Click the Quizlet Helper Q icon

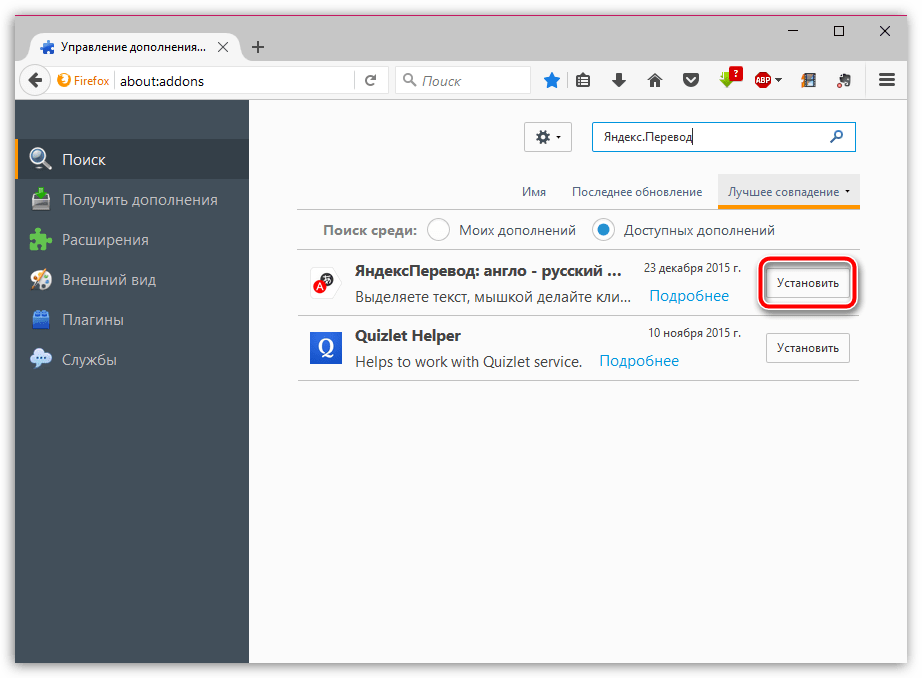(326, 348)
